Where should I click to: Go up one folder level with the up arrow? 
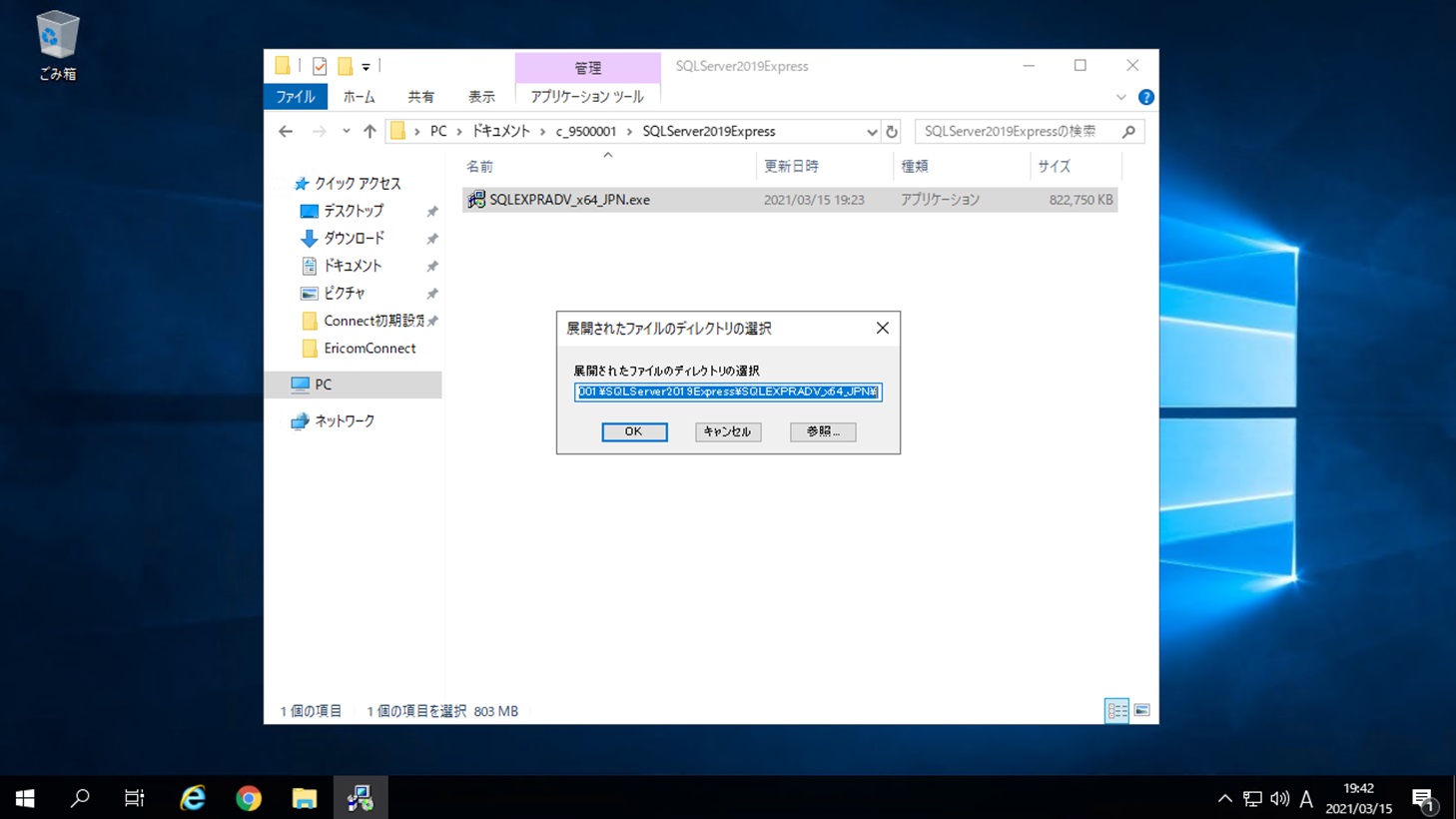point(369,132)
